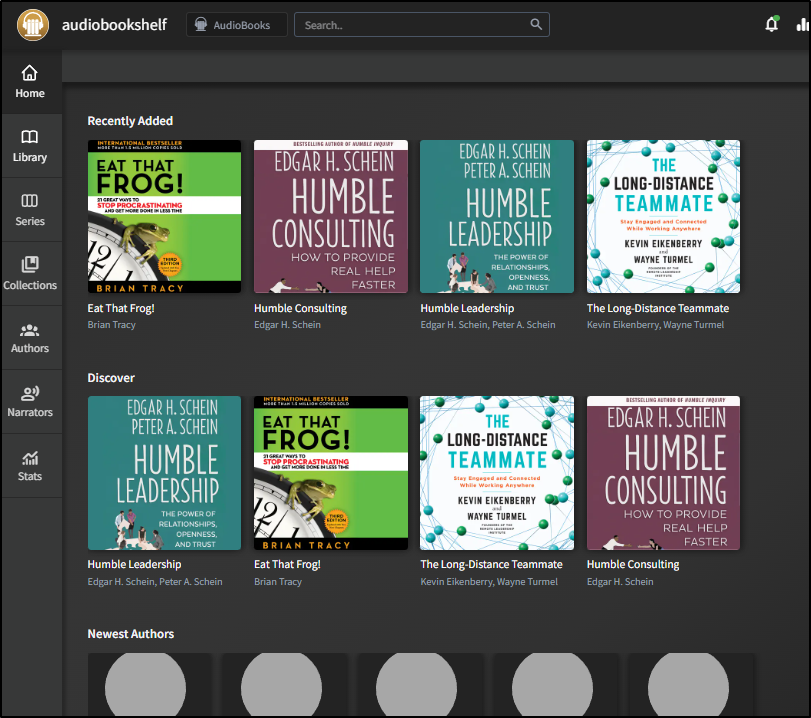Open the Stats sidebar section

(x=30, y=466)
